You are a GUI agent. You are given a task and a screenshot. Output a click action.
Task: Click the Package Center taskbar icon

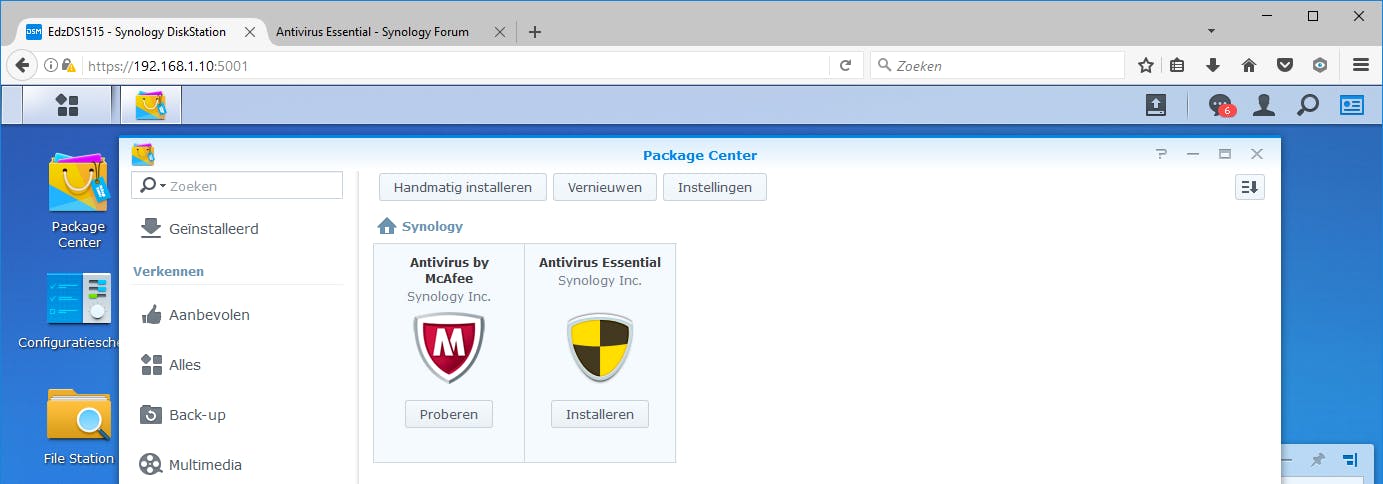click(x=151, y=105)
